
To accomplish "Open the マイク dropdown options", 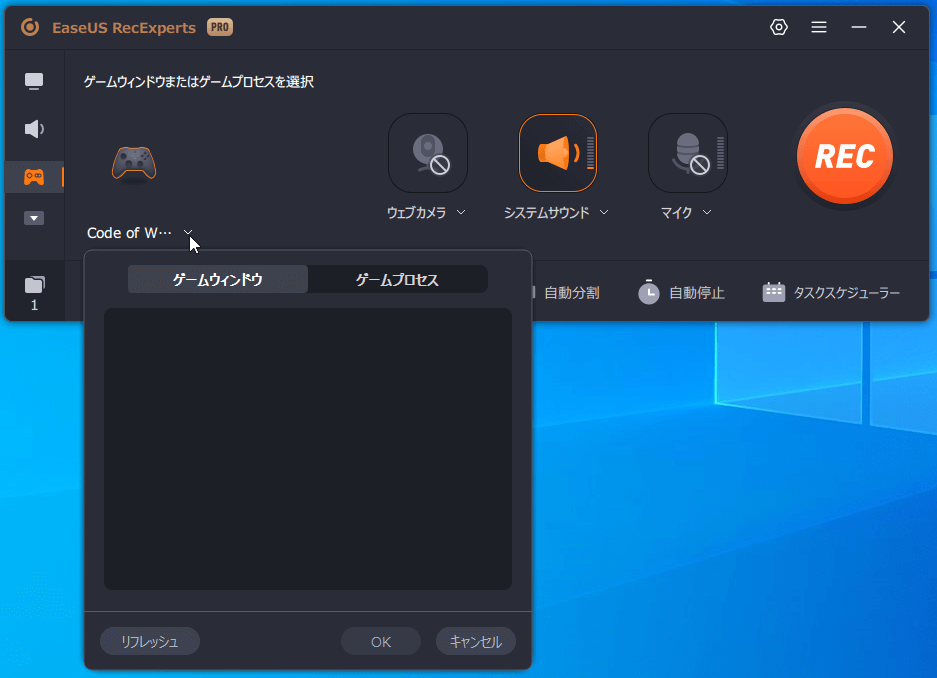I will pyautogui.click(x=707, y=212).
